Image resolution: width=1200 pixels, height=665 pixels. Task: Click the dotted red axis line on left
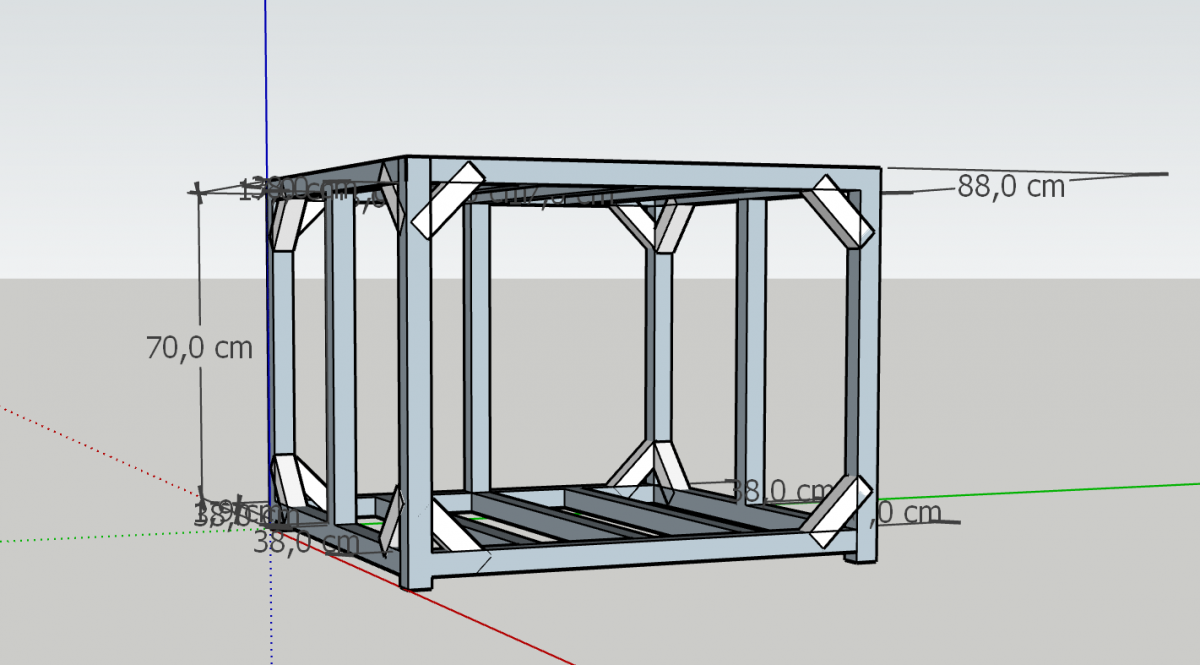point(100,447)
